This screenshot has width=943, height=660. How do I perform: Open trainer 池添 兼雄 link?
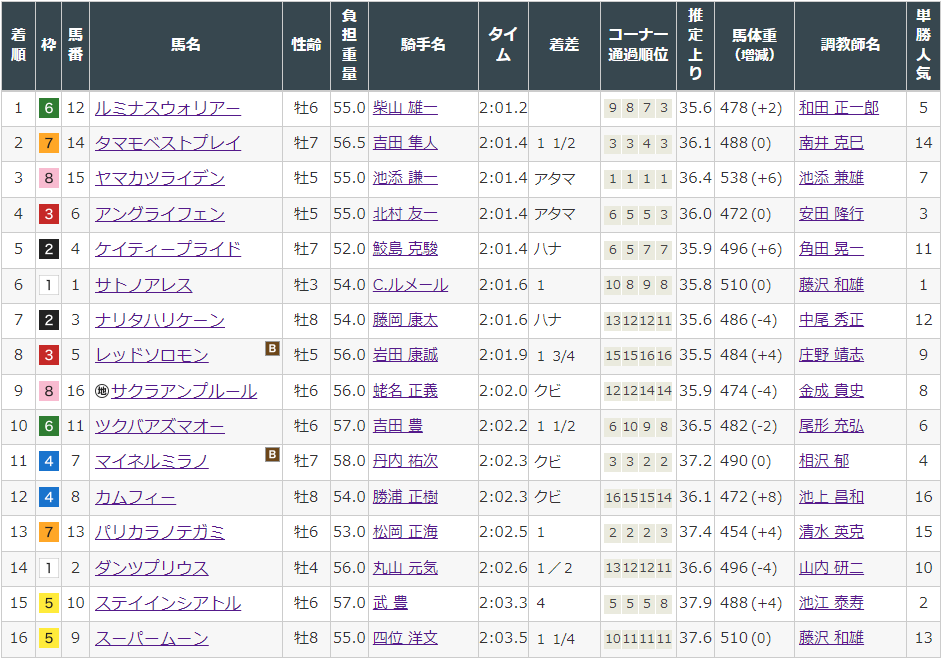(831, 179)
